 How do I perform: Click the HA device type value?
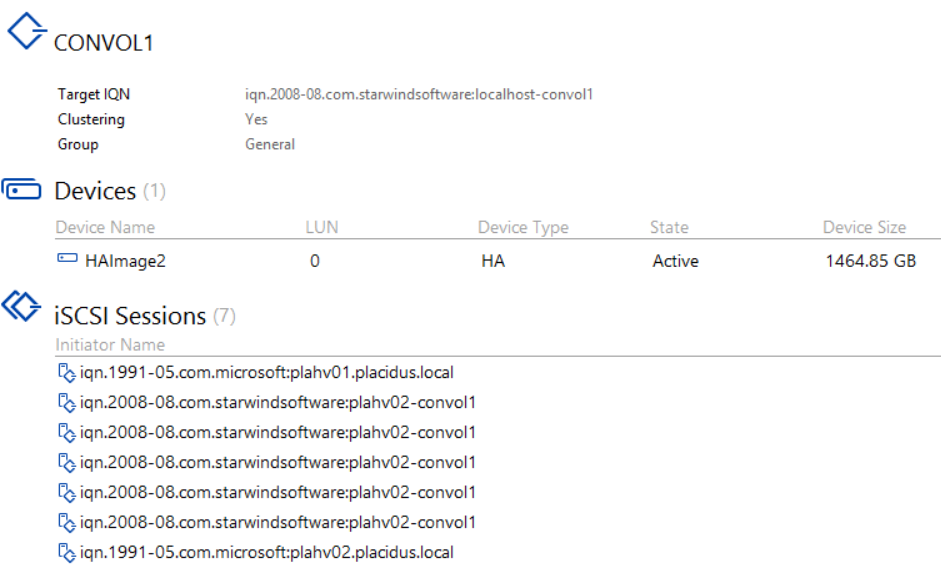tap(493, 261)
